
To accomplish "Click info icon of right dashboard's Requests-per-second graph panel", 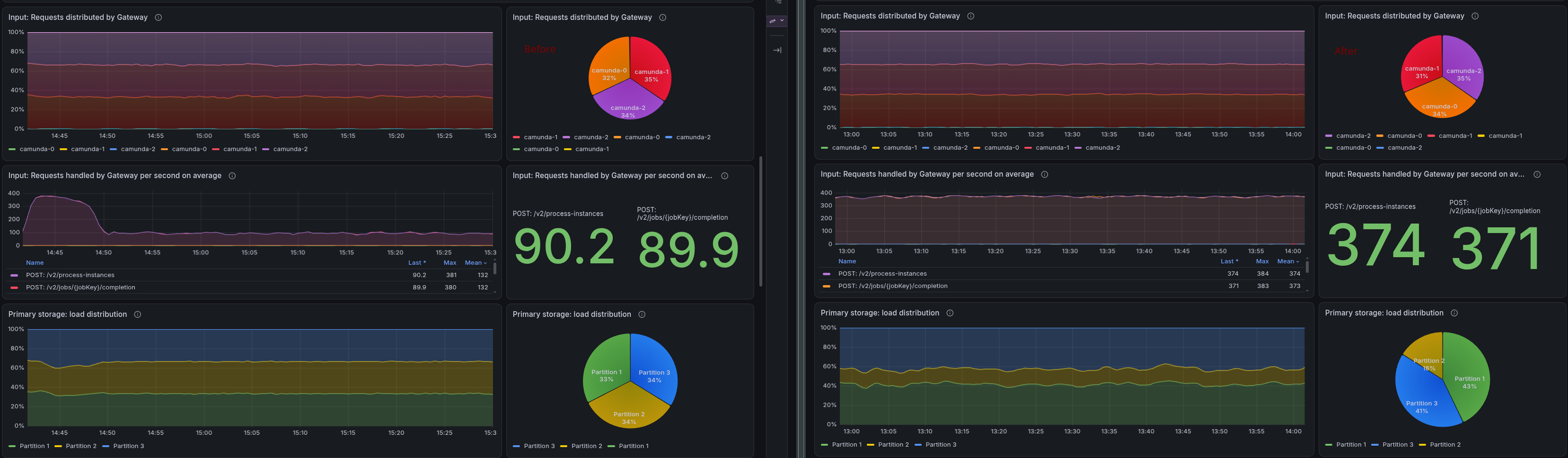I will [1045, 175].
